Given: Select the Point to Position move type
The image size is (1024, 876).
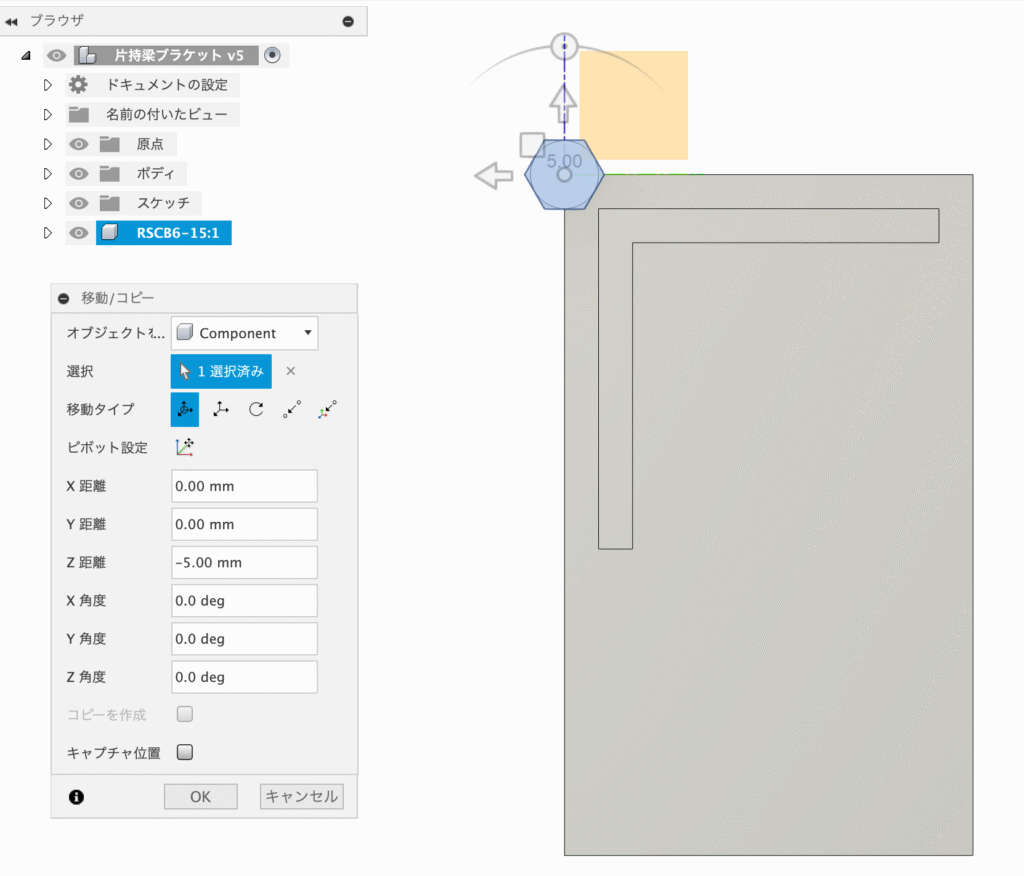Looking at the screenshot, I should [x=327, y=409].
